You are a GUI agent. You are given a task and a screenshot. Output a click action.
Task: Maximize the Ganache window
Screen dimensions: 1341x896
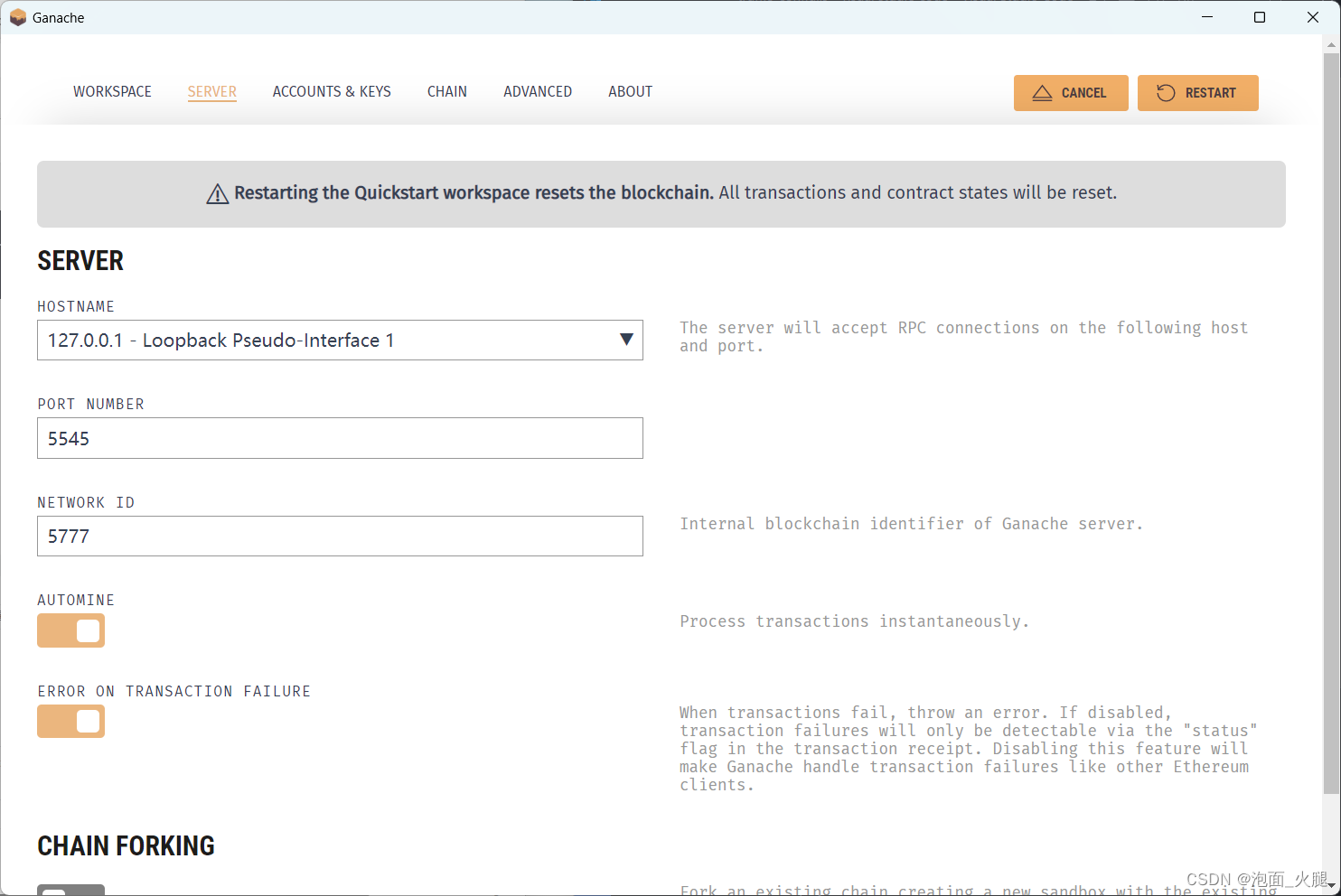pyautogui.click(x=1260, y=17)
